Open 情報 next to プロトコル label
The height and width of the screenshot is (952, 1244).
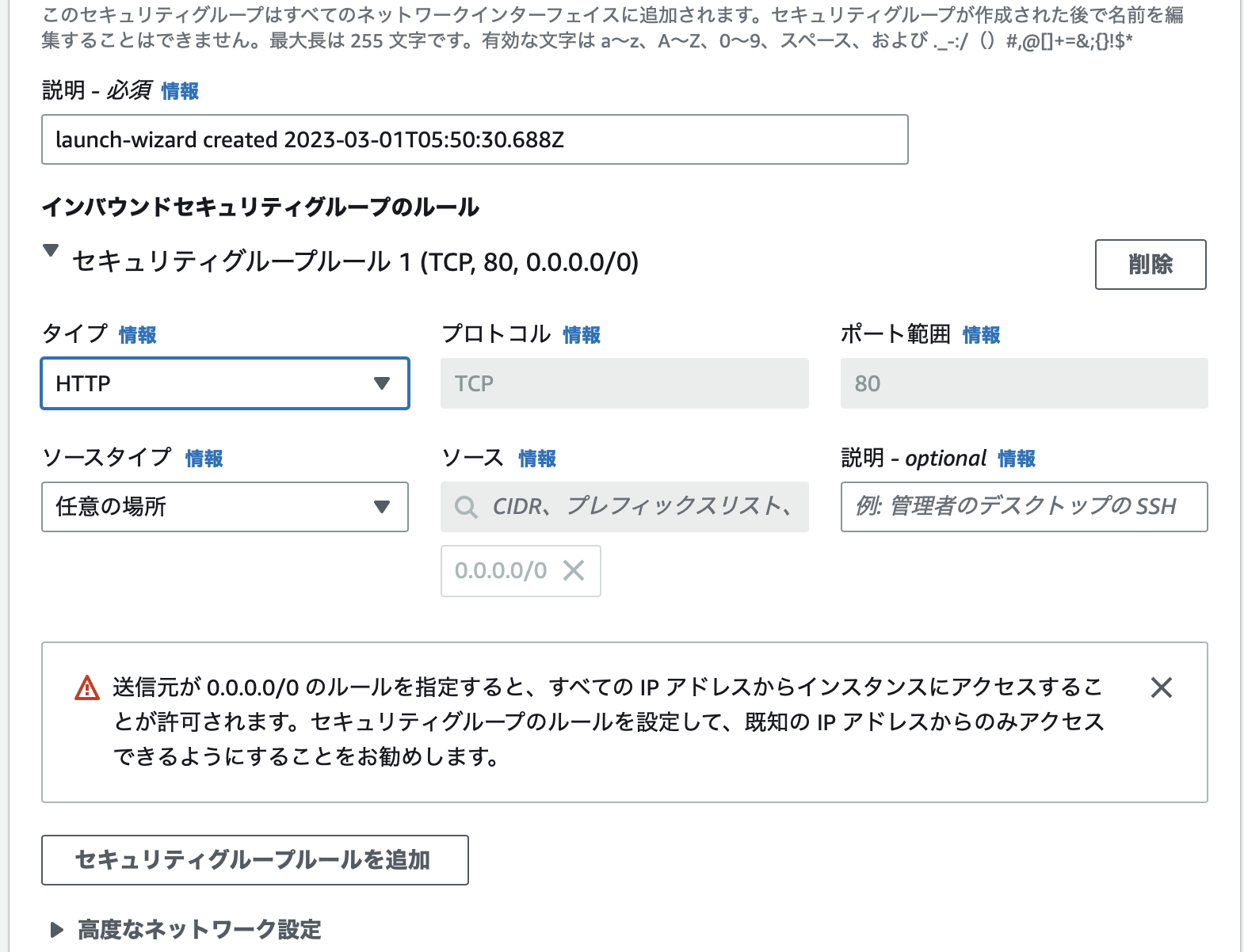(x=581, y=335)
